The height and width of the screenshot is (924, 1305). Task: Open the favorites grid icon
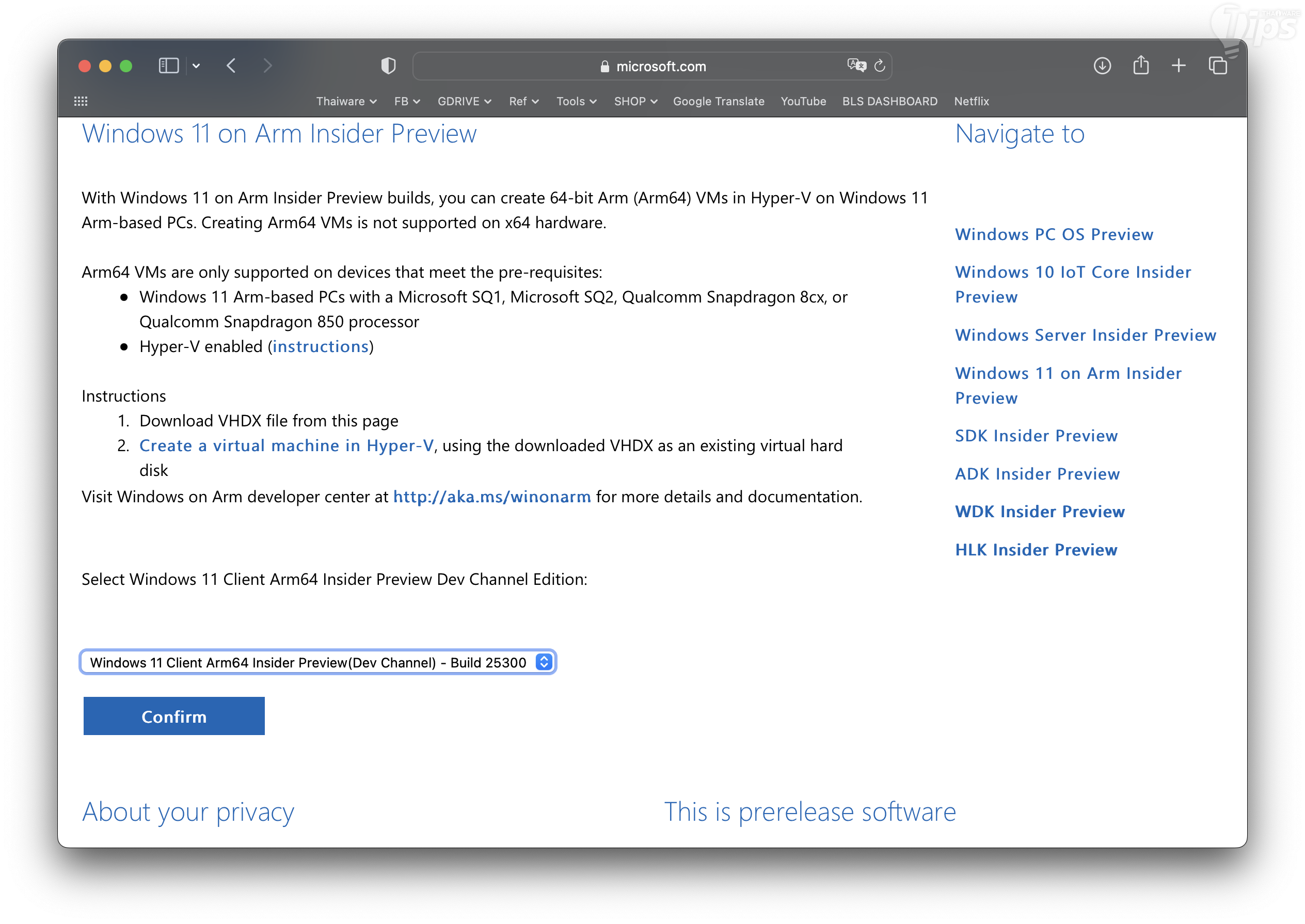click(81, 101)
